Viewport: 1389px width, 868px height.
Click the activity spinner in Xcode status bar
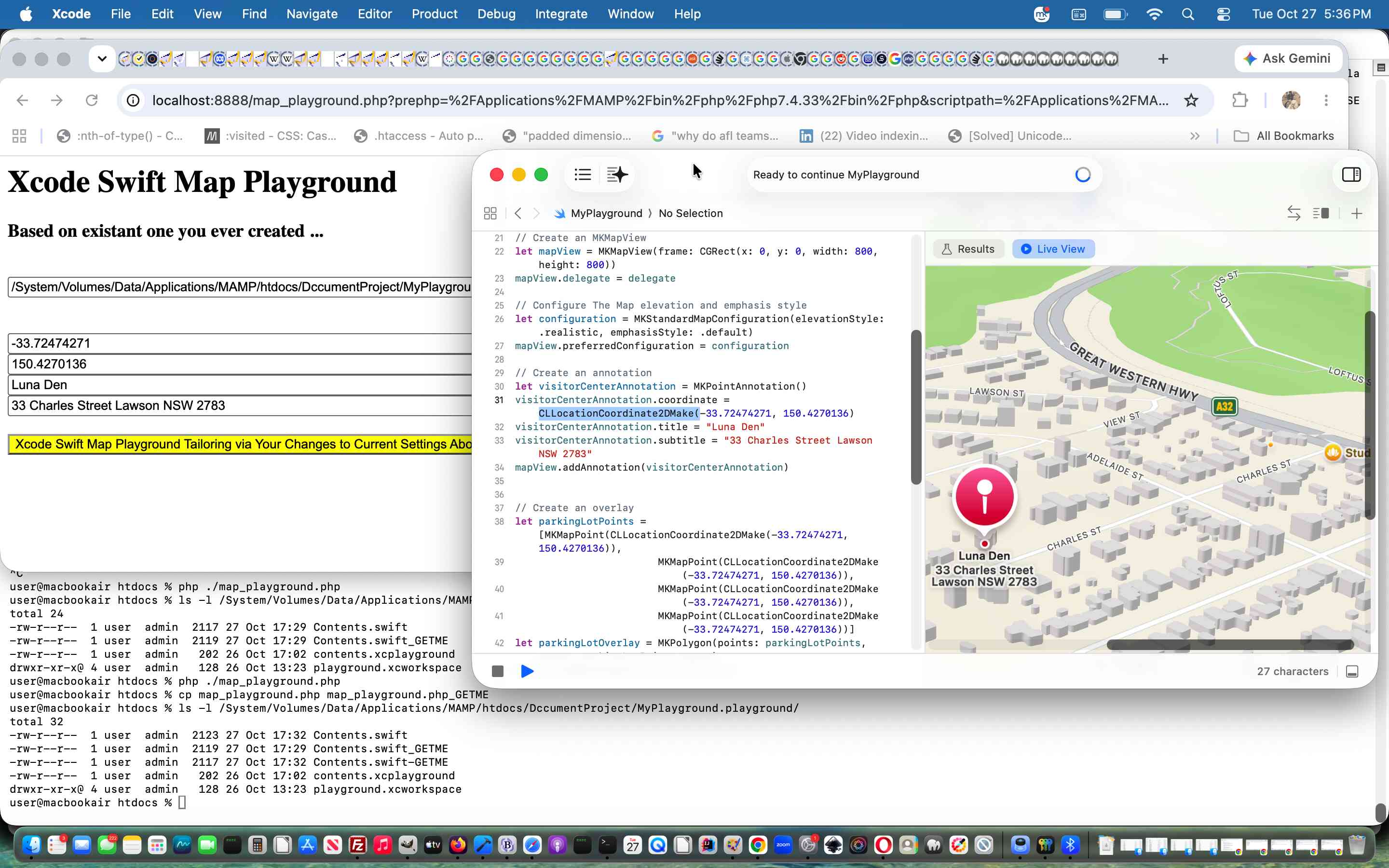[1082, 175]
